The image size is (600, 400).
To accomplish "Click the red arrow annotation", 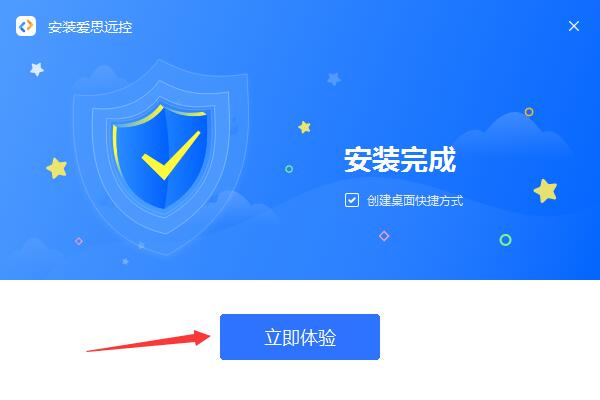I will click(x=148, y=341).
